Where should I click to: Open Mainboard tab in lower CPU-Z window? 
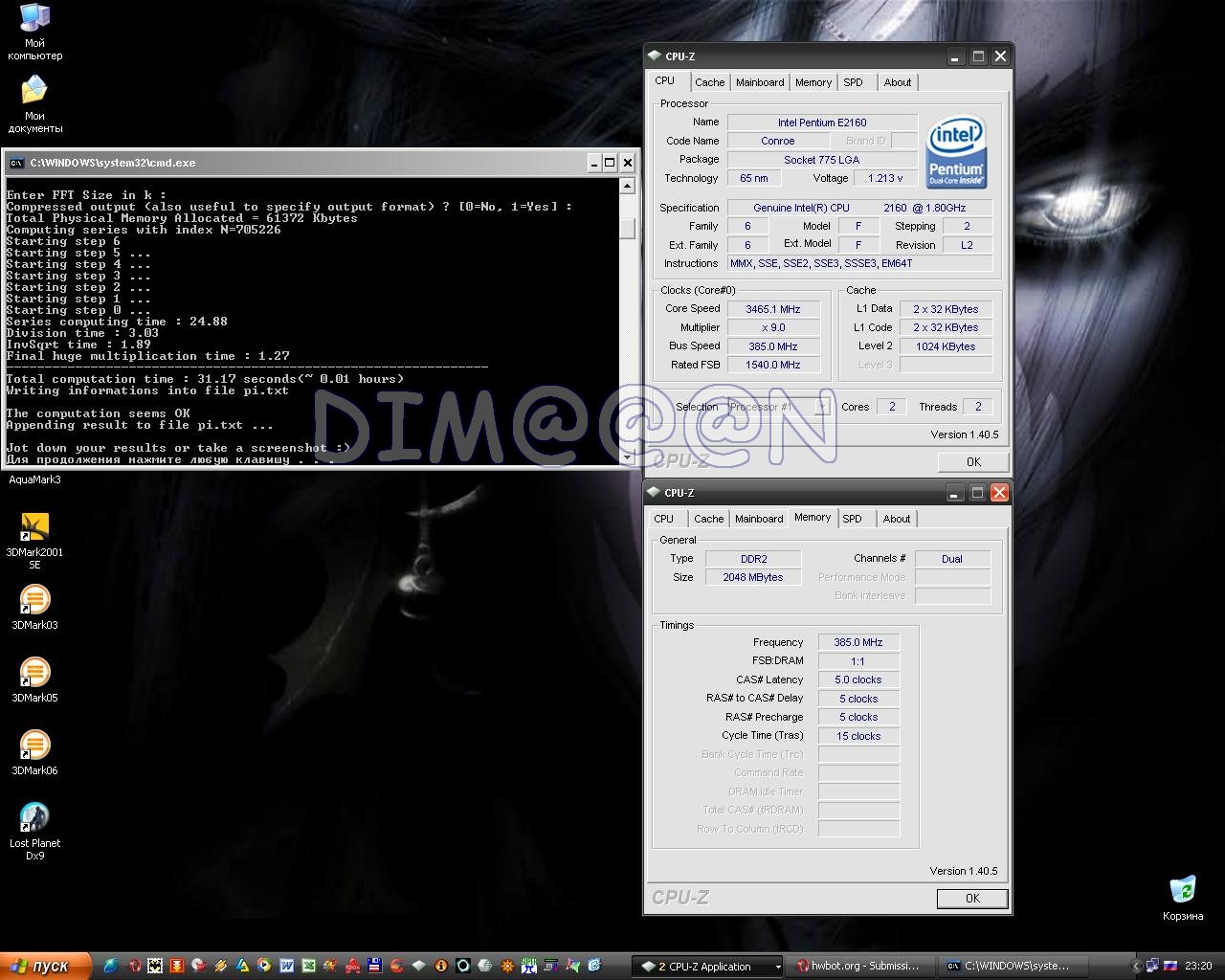(759, 519)
